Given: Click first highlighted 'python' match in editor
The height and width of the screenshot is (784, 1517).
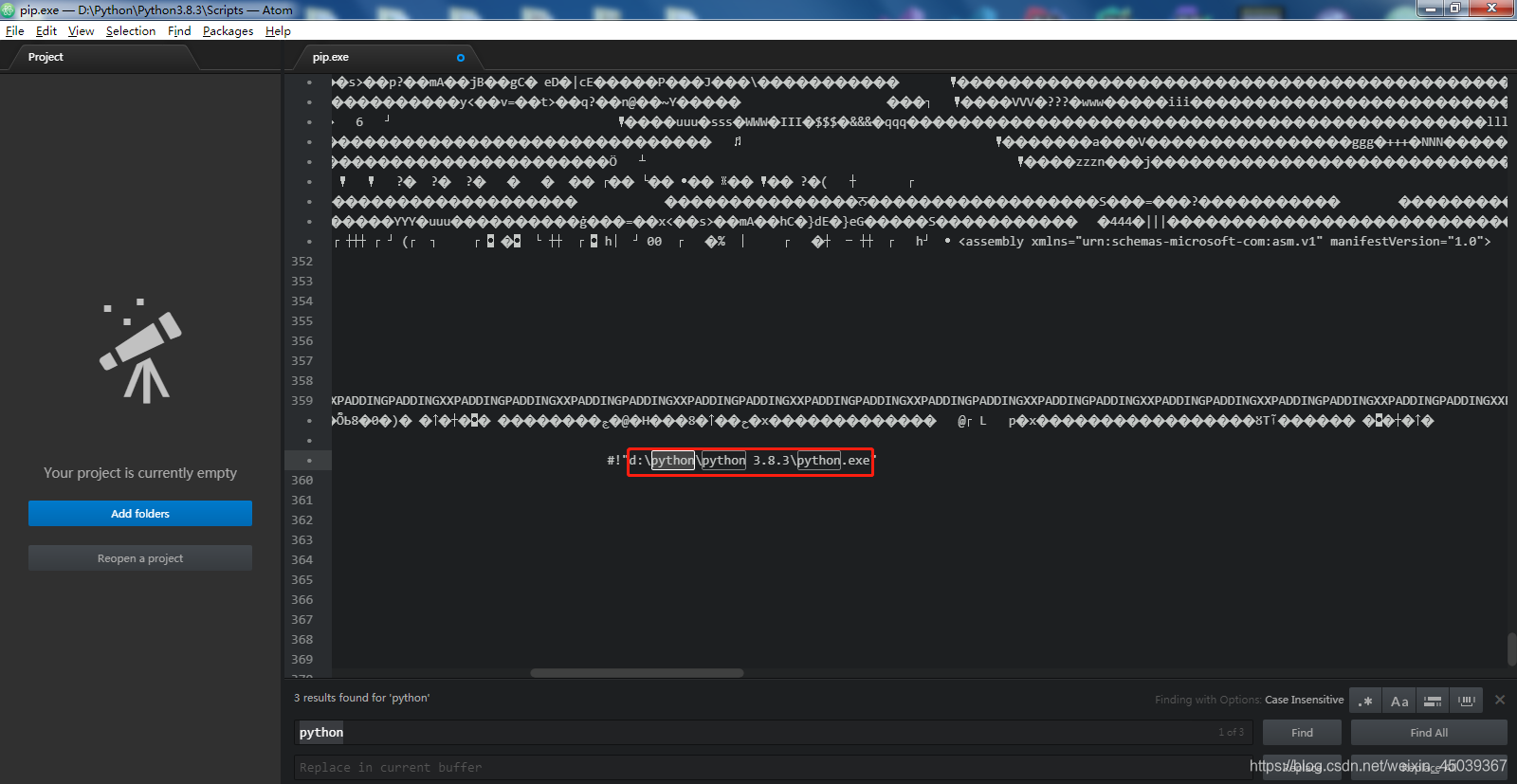Looking at the screenshot, I should point(672,461).
